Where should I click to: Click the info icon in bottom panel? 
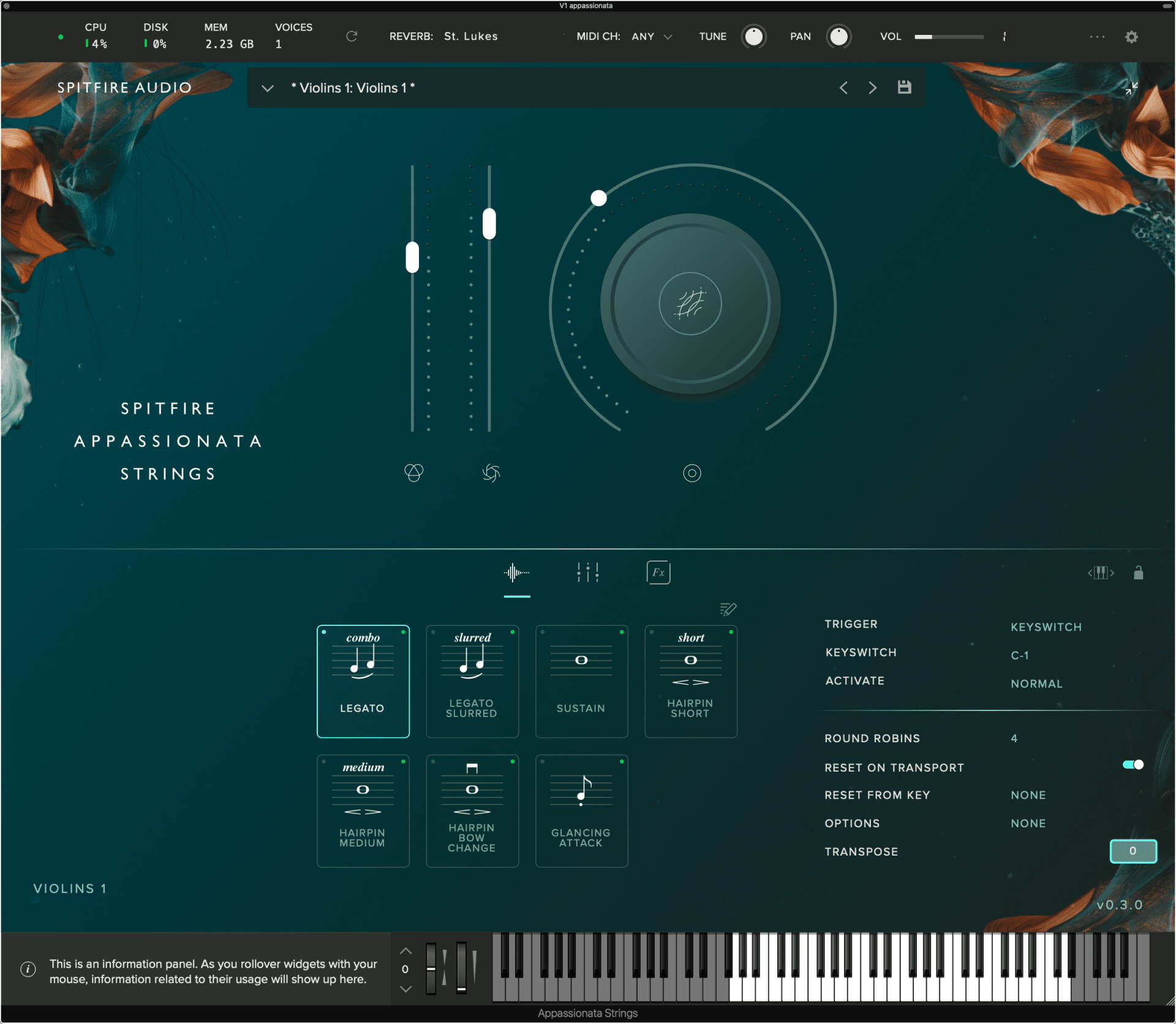[x=28, y=969]
